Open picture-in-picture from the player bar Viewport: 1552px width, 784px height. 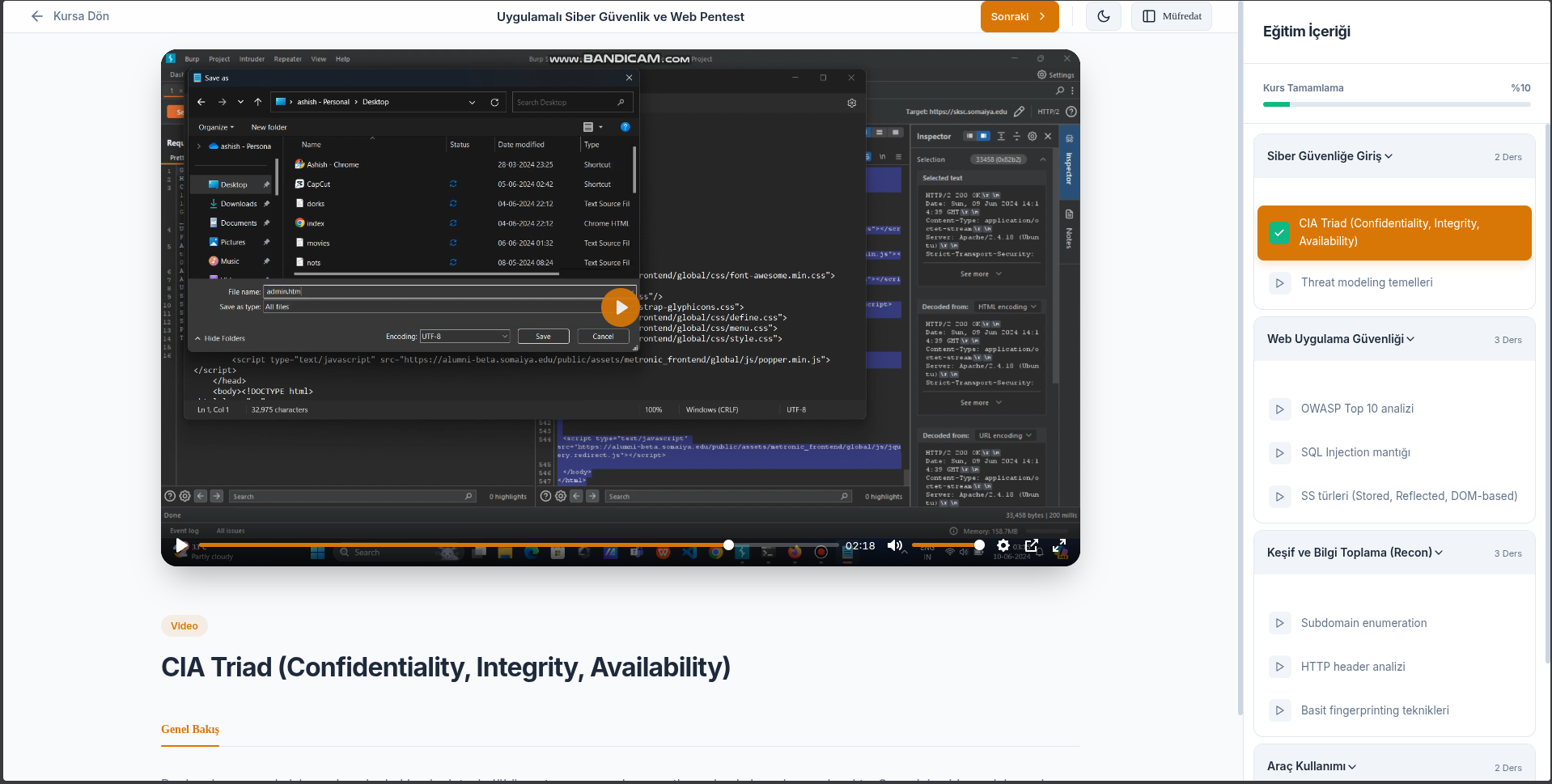point(1031,545)
